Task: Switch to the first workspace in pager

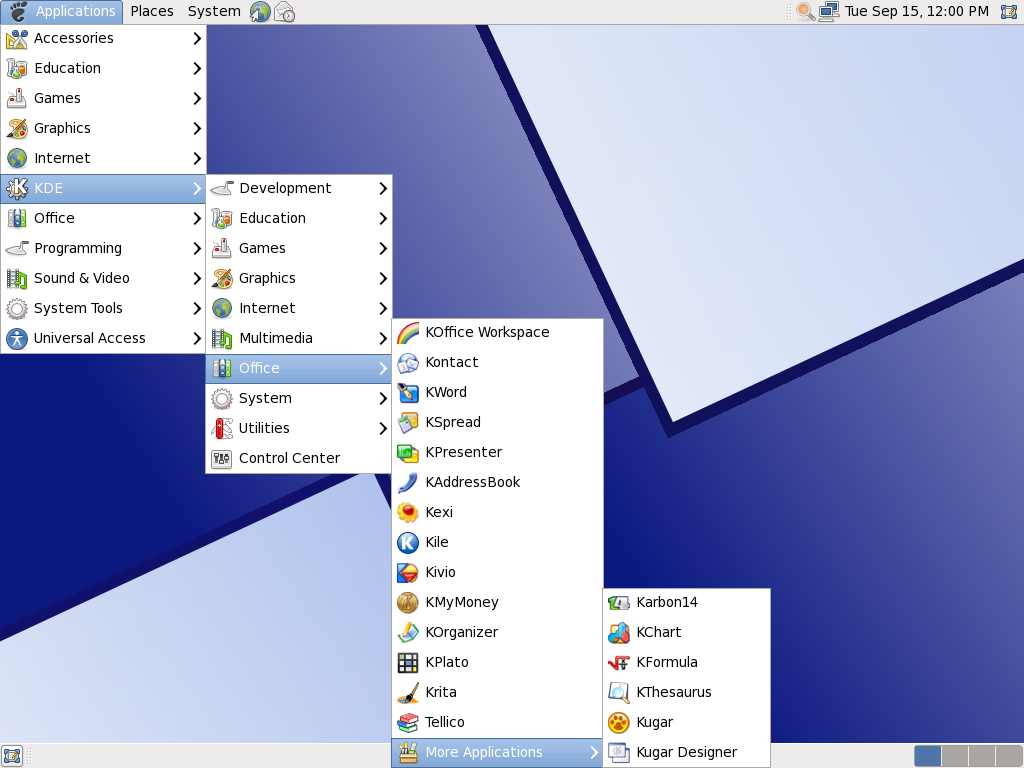Action: click(x=927, y=756)
